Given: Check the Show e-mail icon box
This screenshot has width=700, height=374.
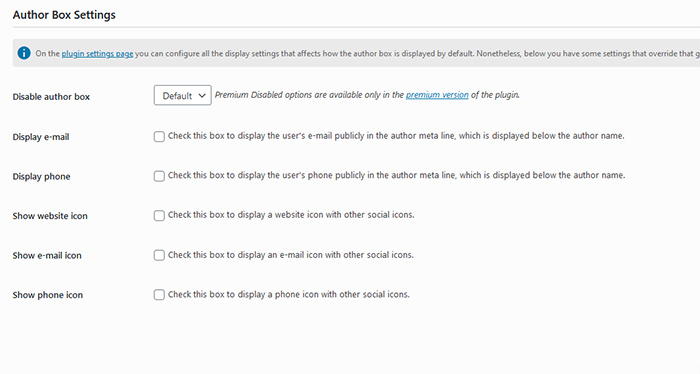Looking at the screenshot, I should click(159, 255).
